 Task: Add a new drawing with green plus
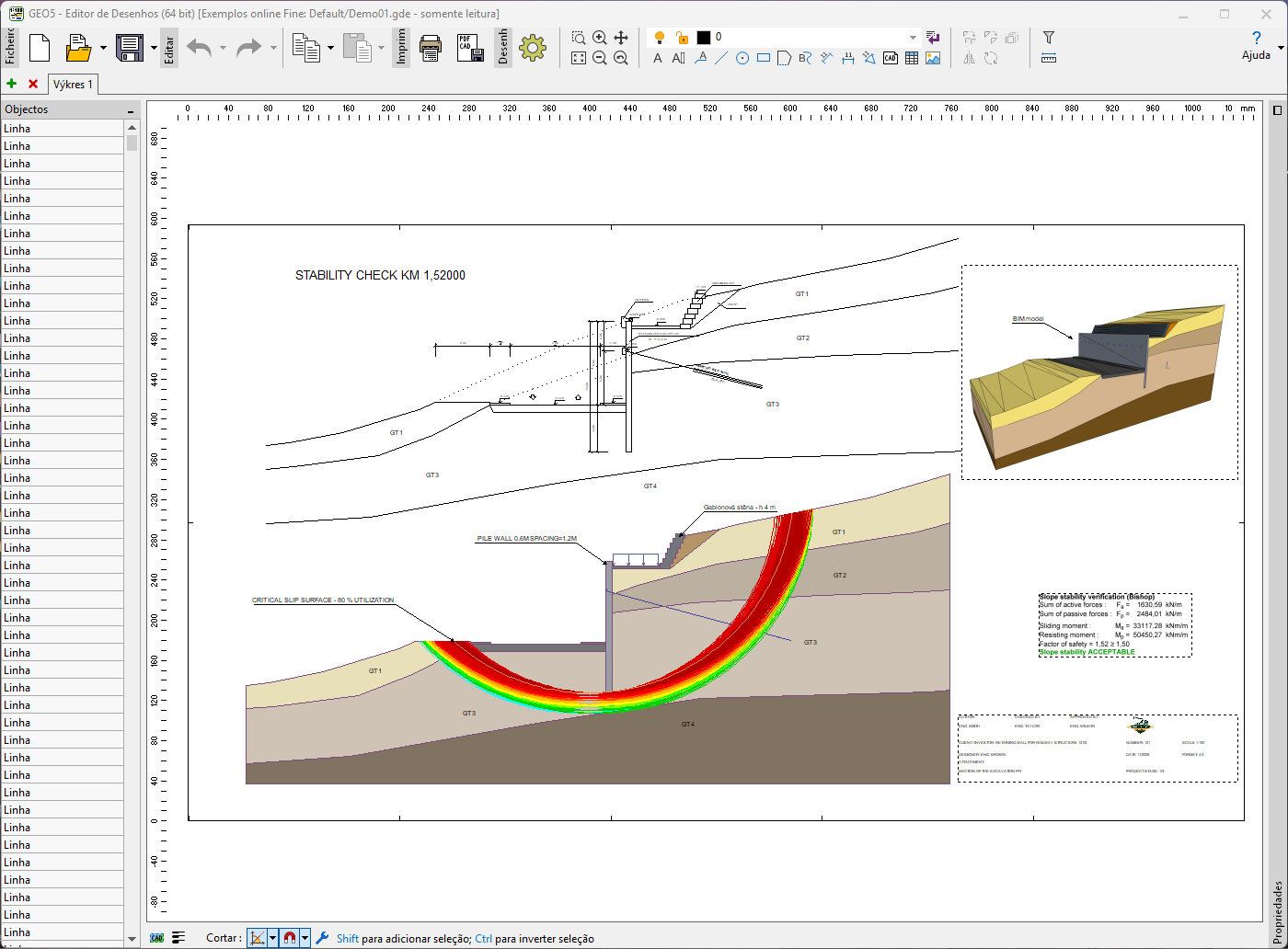coord(11,84)
